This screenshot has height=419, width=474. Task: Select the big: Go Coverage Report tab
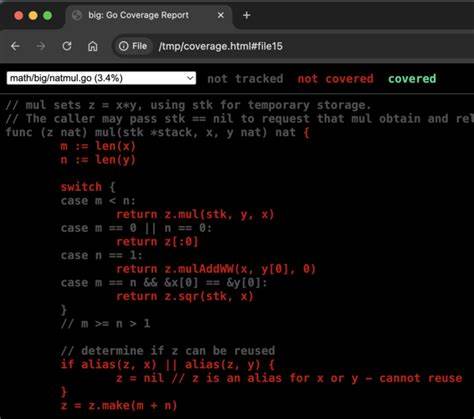[149, 15]
